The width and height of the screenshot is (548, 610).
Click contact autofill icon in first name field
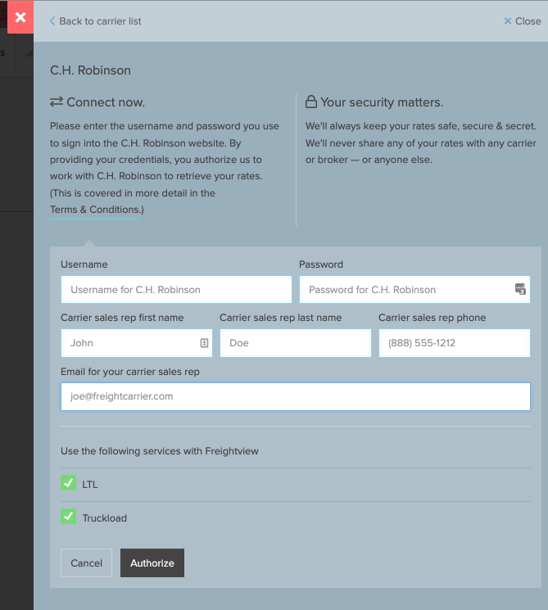point(204,343)
